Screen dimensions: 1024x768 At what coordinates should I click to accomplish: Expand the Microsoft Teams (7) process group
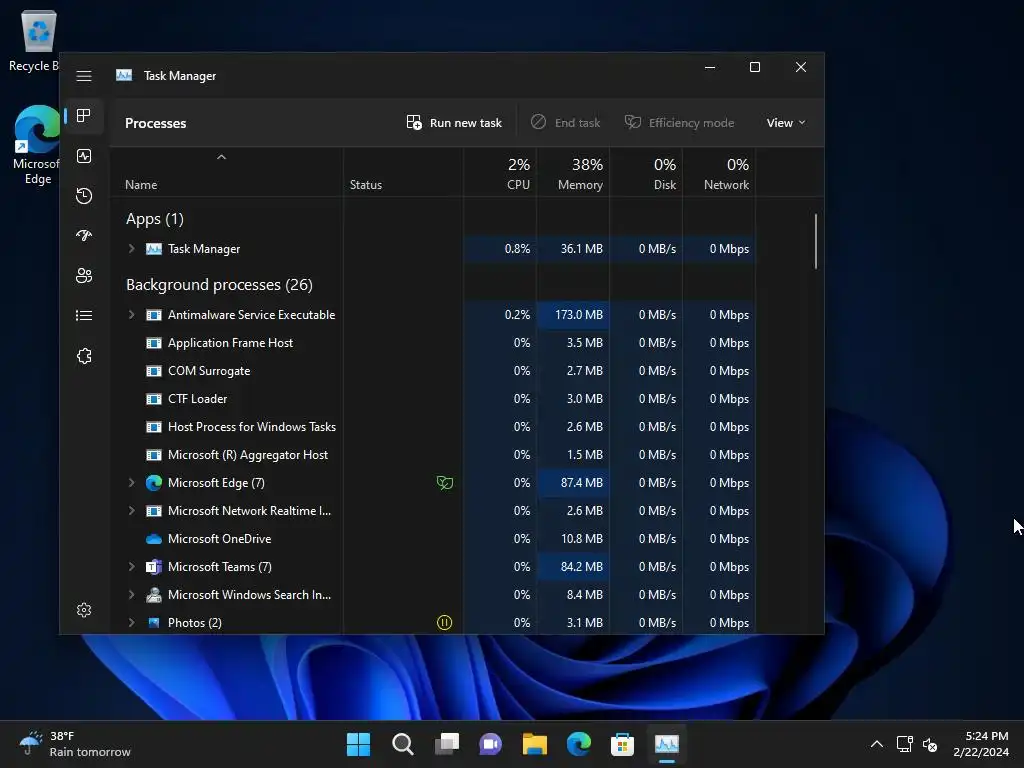click(131, 567)
